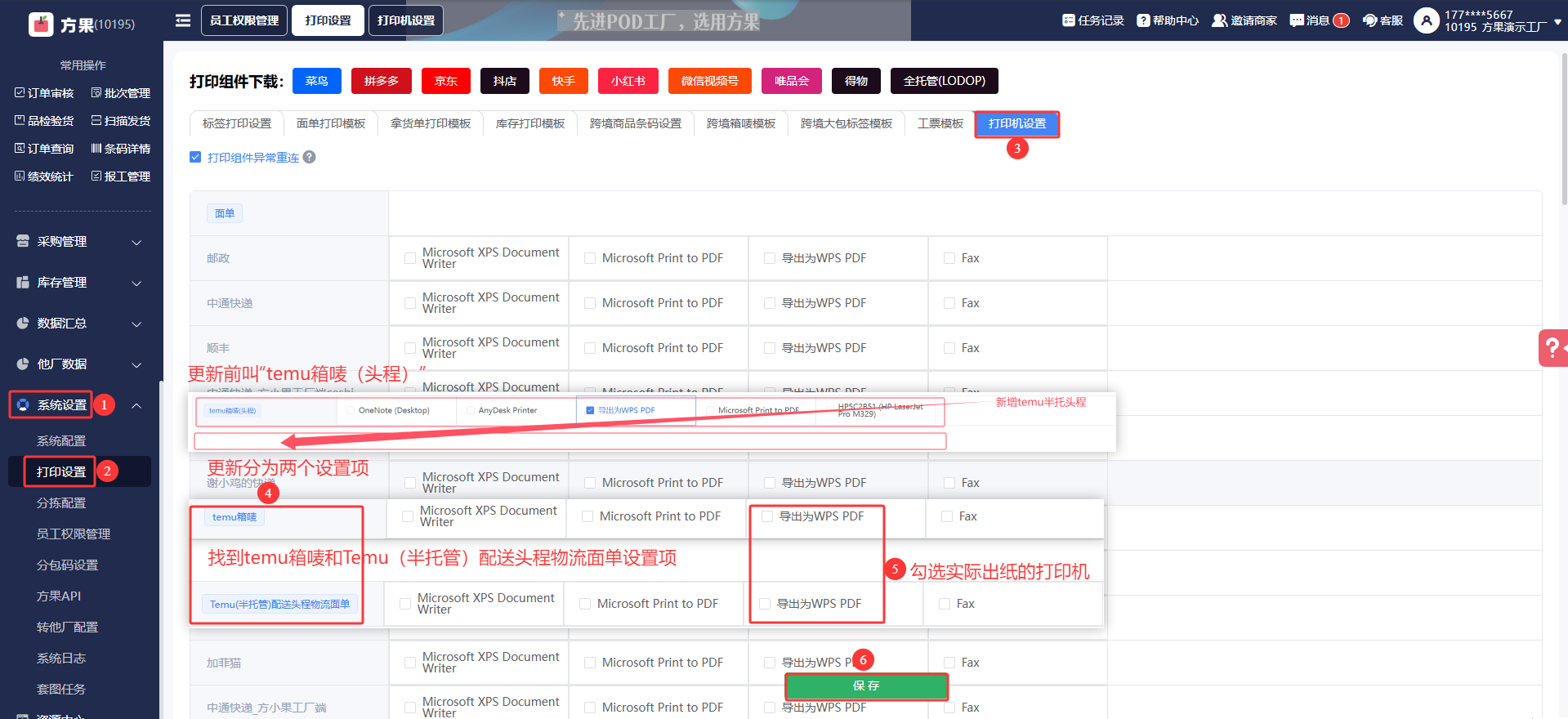Open 订单审核 in common operations

coord(44,93)
